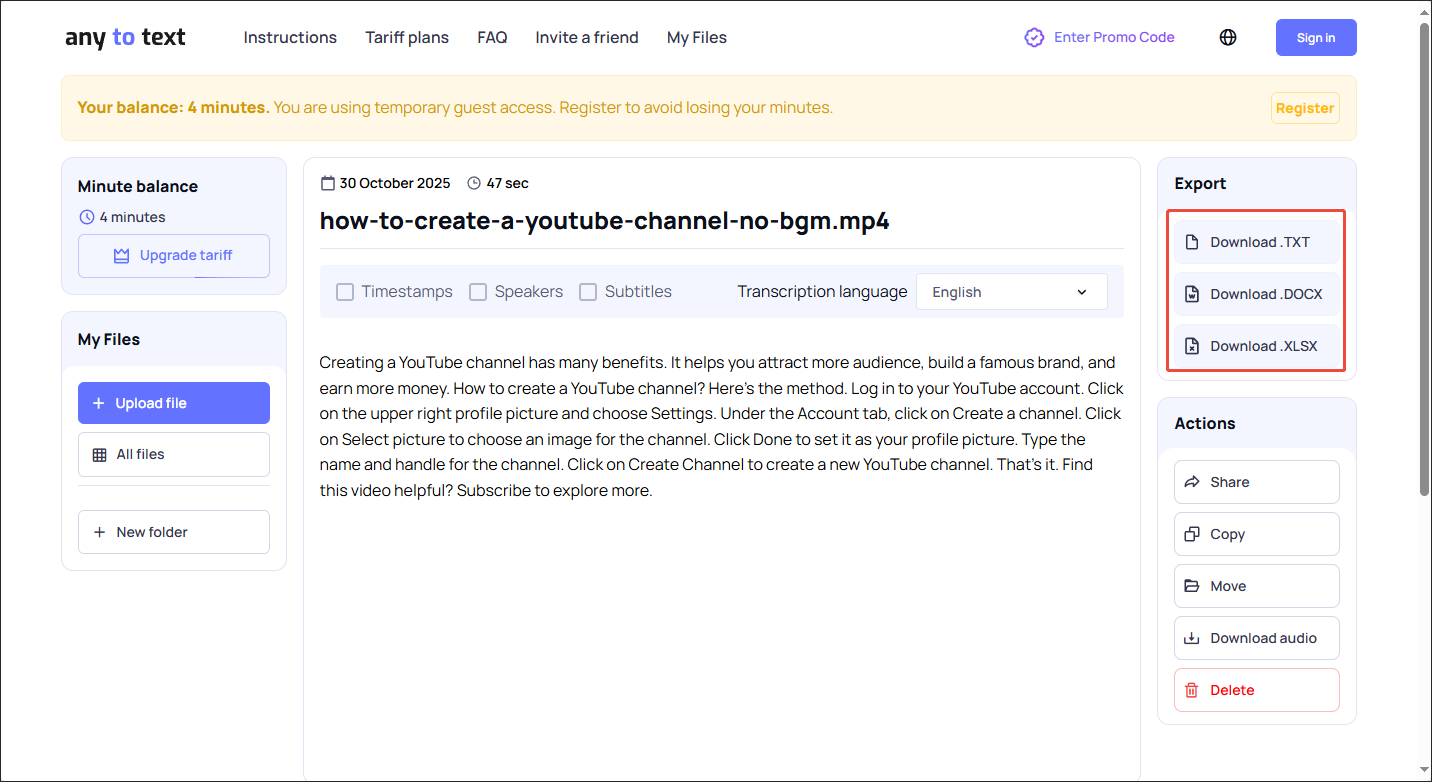1432x782 pixels.
Task: Click the Register button in banner
Action: 1304,108
